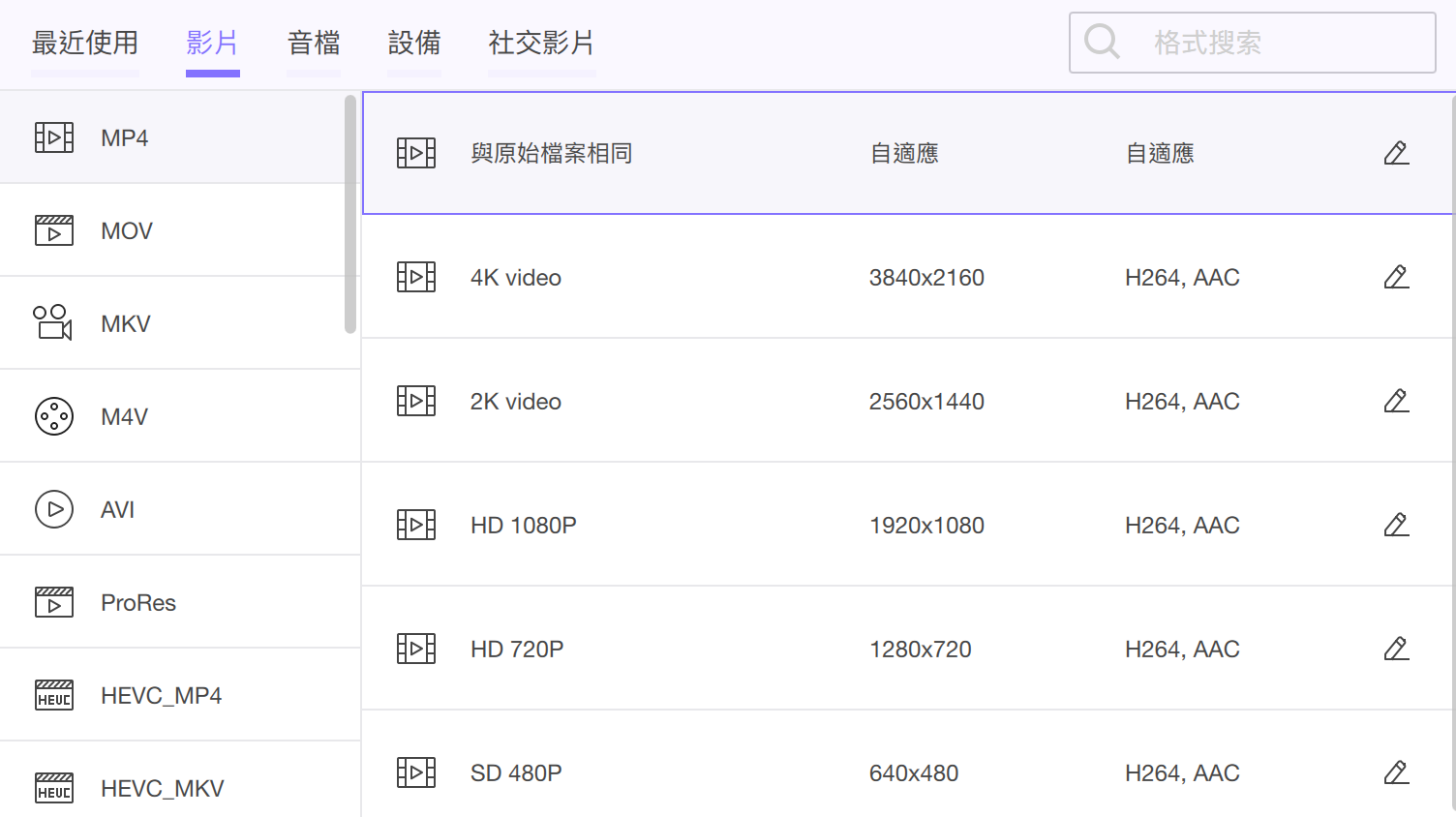
Task: Click the AVI play-circle icon
Action: coord(54,509)
